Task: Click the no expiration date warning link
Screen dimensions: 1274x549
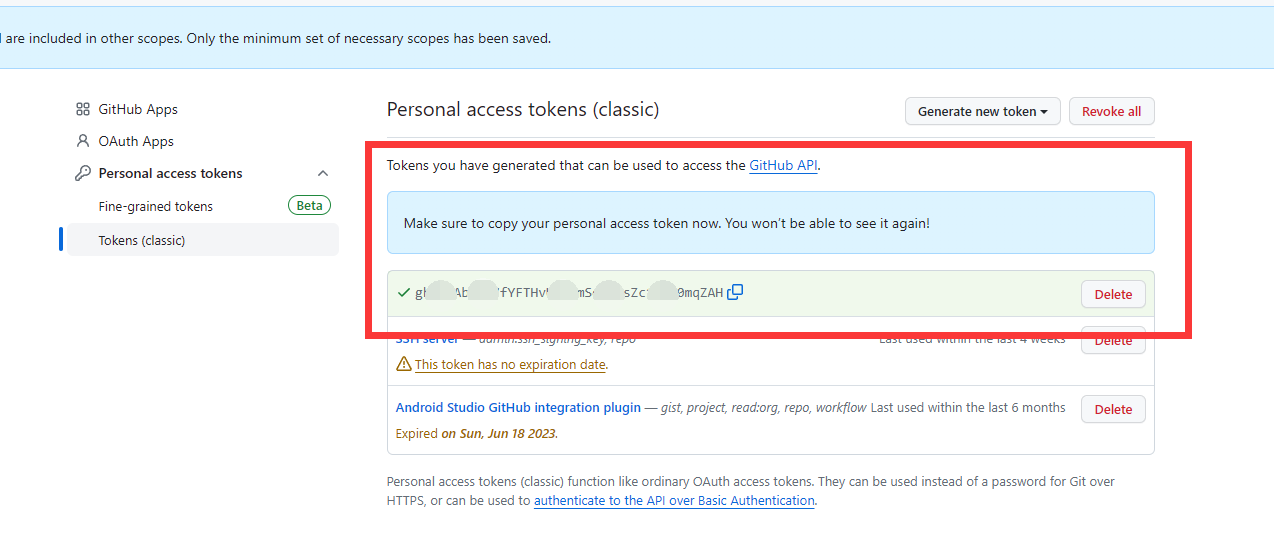Action: [x=510, y=365]
